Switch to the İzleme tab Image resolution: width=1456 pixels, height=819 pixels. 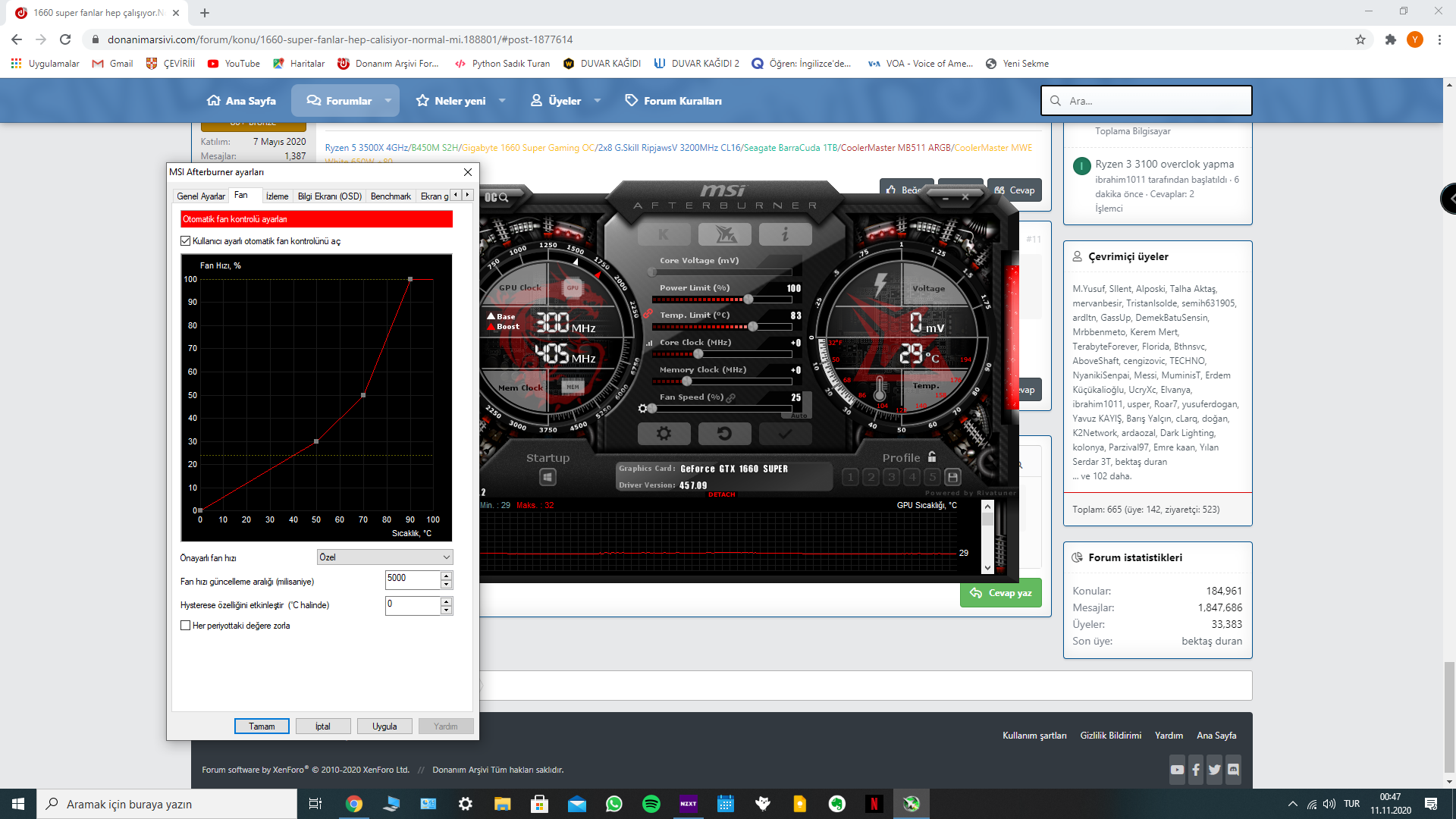[x=277, y=196]
